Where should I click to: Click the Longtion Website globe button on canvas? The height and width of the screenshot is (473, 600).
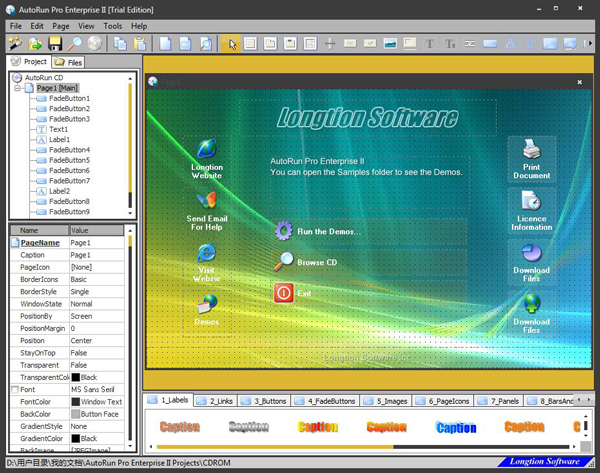click(207, 159)
